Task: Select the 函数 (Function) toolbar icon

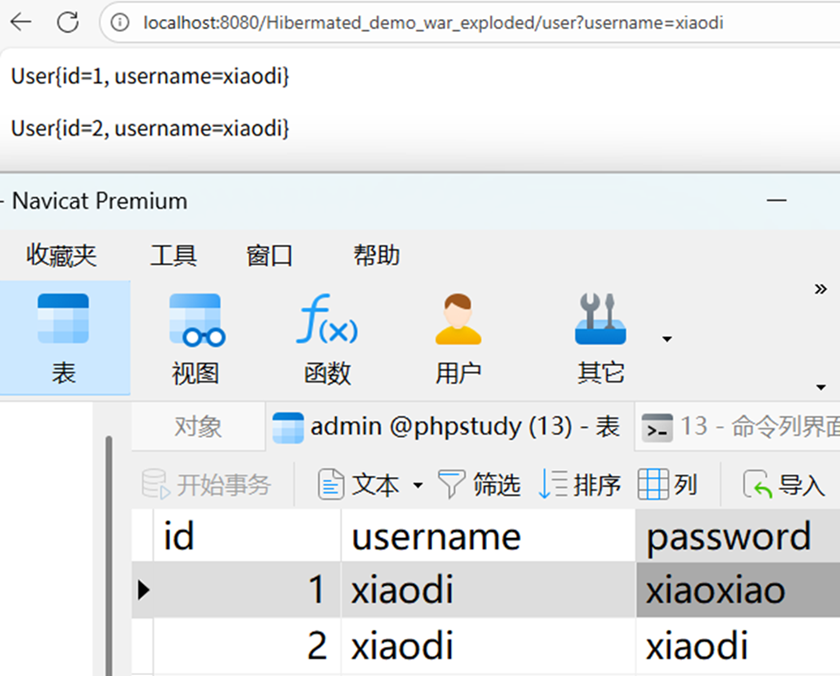Action: pos(327,339)
